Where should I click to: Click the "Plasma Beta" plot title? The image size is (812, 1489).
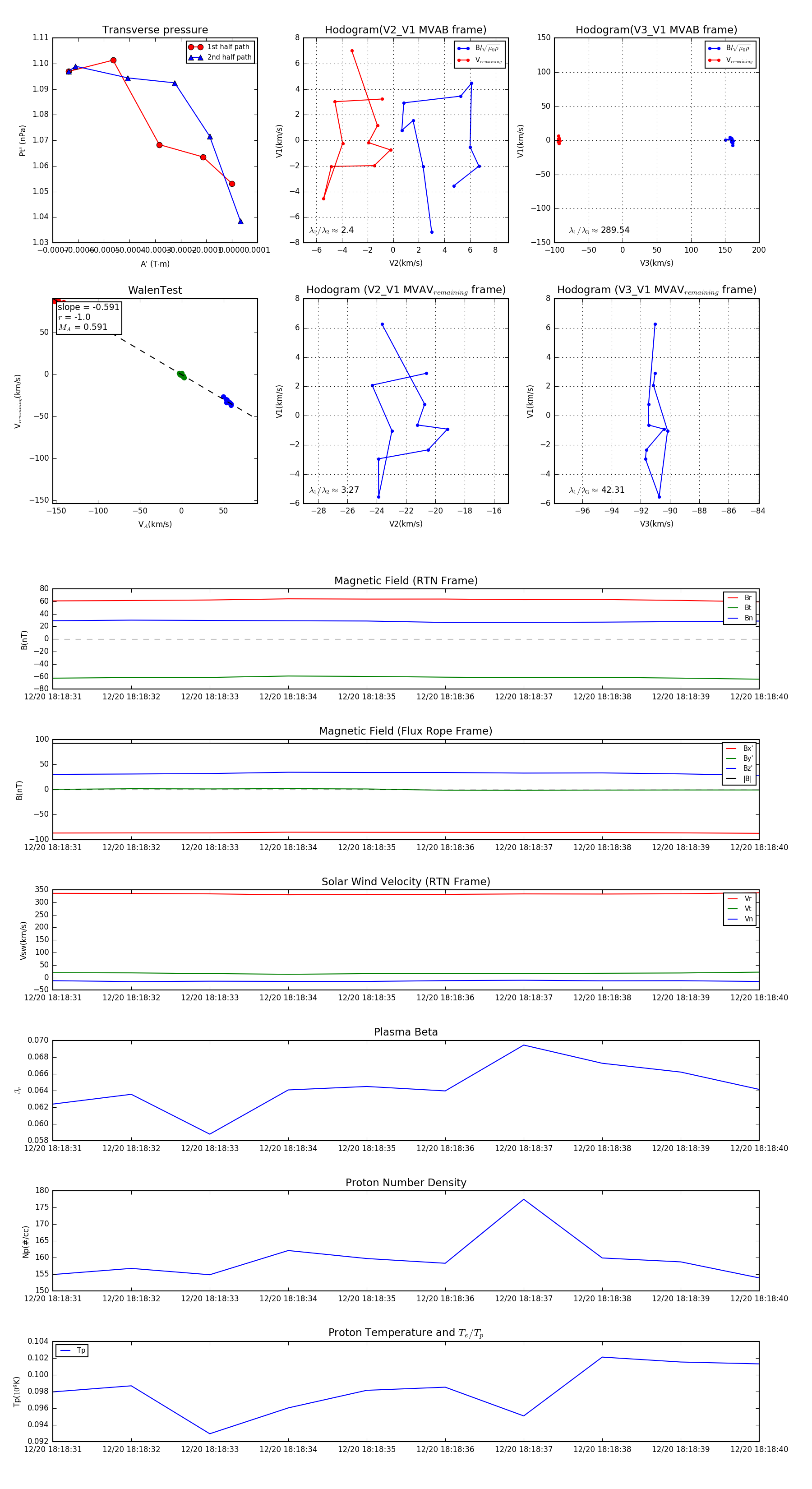(406, 1032)
